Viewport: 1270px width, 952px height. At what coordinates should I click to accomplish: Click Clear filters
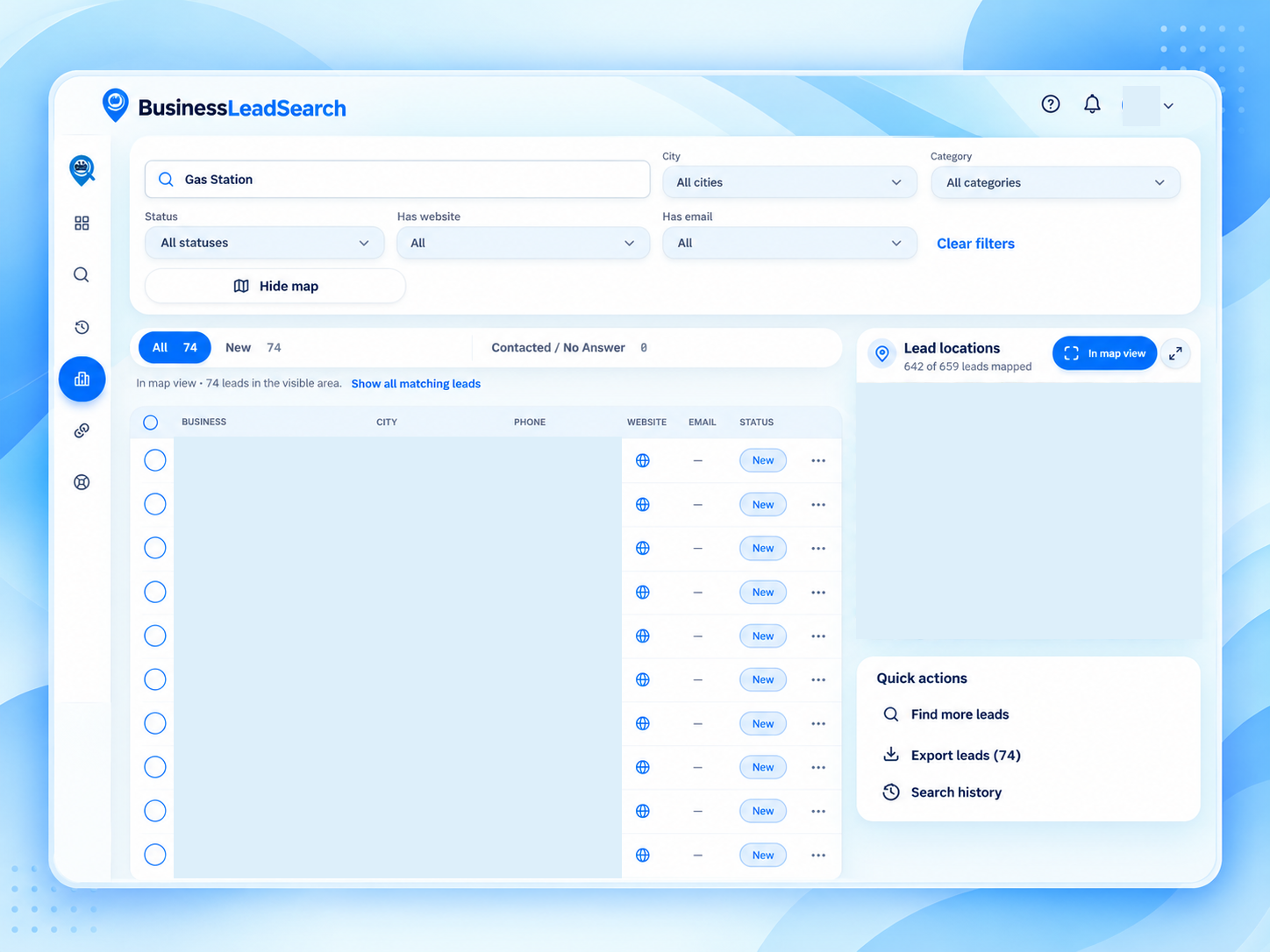tap(975, 244)
